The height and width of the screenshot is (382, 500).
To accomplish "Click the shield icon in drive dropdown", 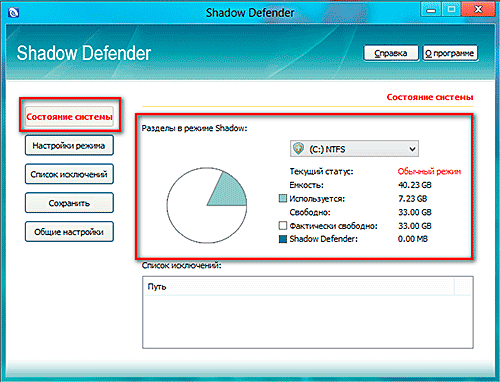I will click(x=298, y=148).
